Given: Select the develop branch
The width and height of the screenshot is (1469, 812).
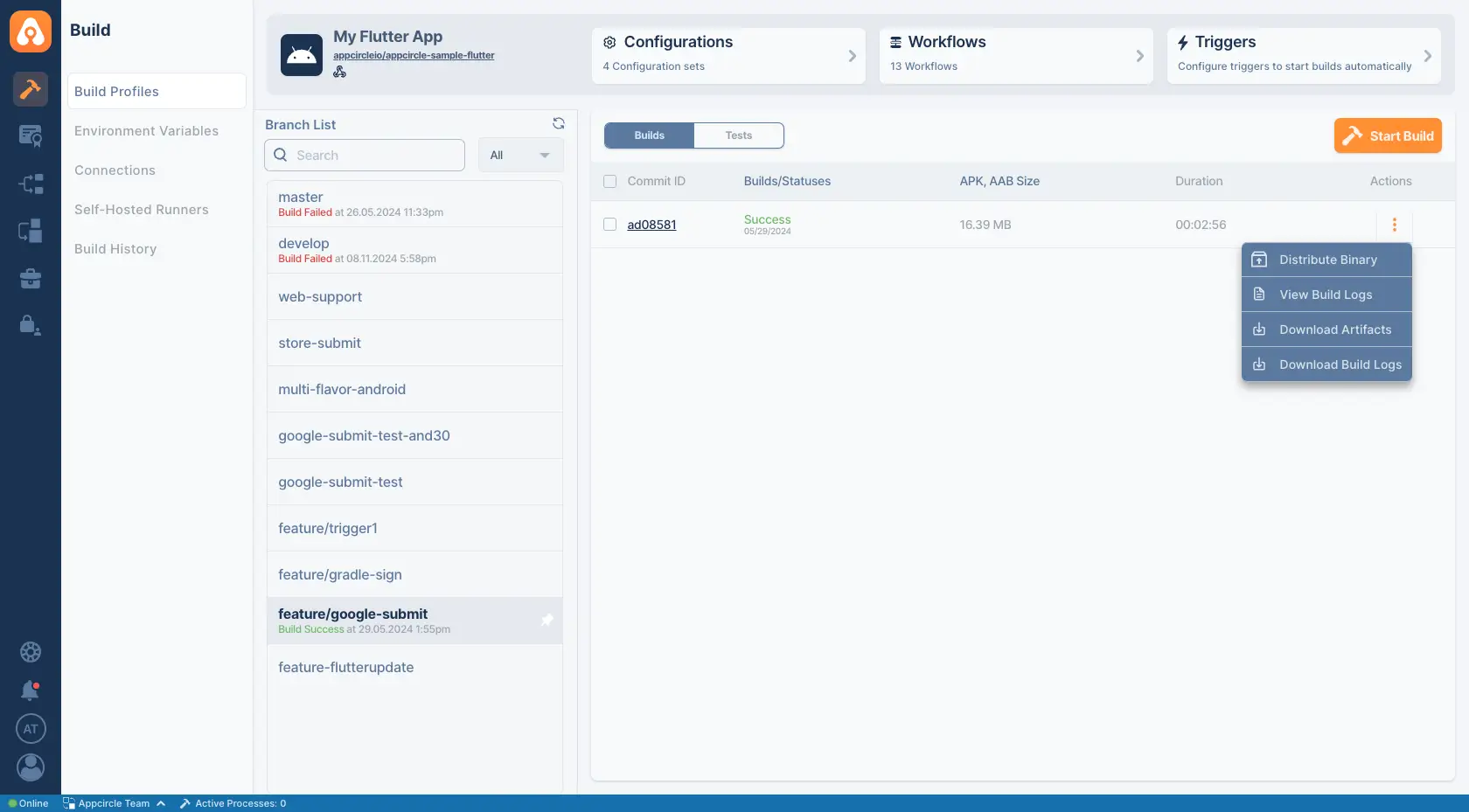Looking at the screenshot, I should pos(414,250).
